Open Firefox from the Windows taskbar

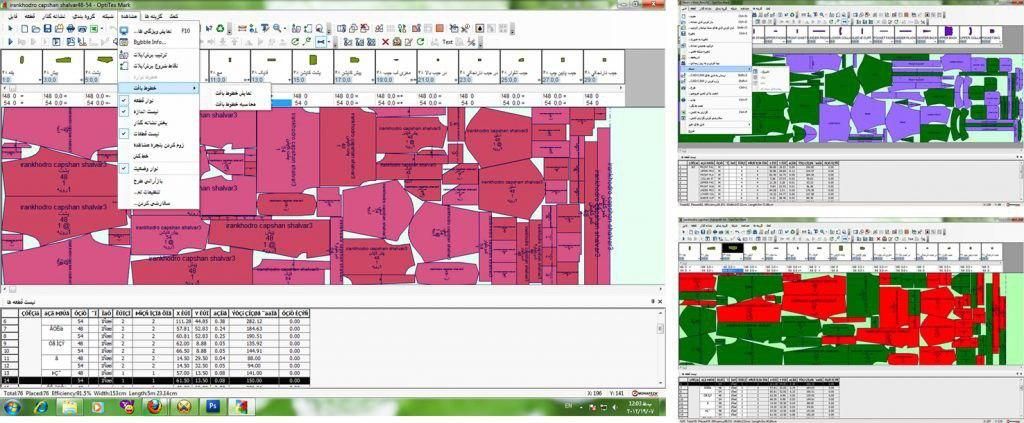point(154,407)
